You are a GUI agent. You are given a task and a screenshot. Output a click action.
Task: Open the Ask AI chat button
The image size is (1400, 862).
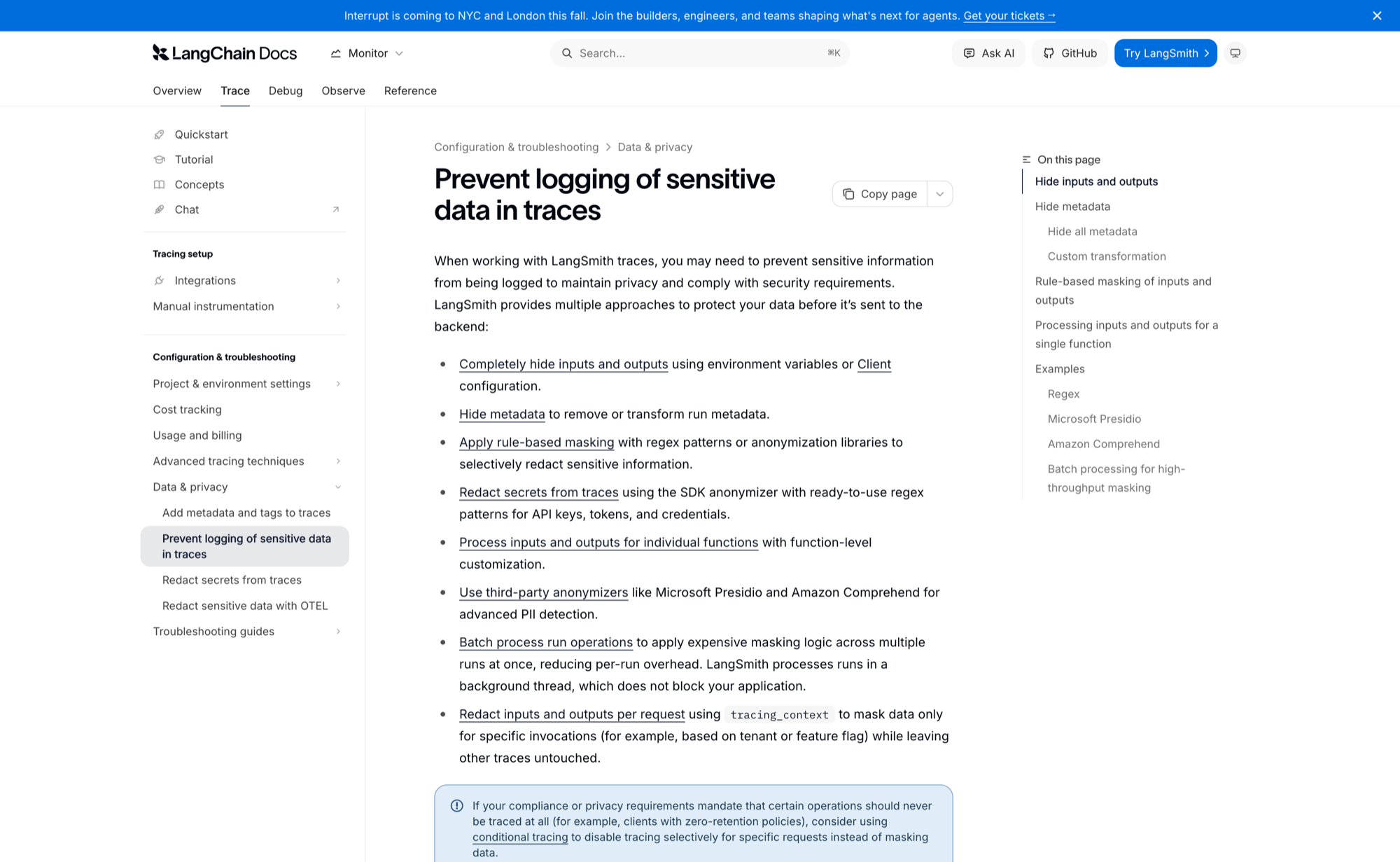tap(988, 53)
